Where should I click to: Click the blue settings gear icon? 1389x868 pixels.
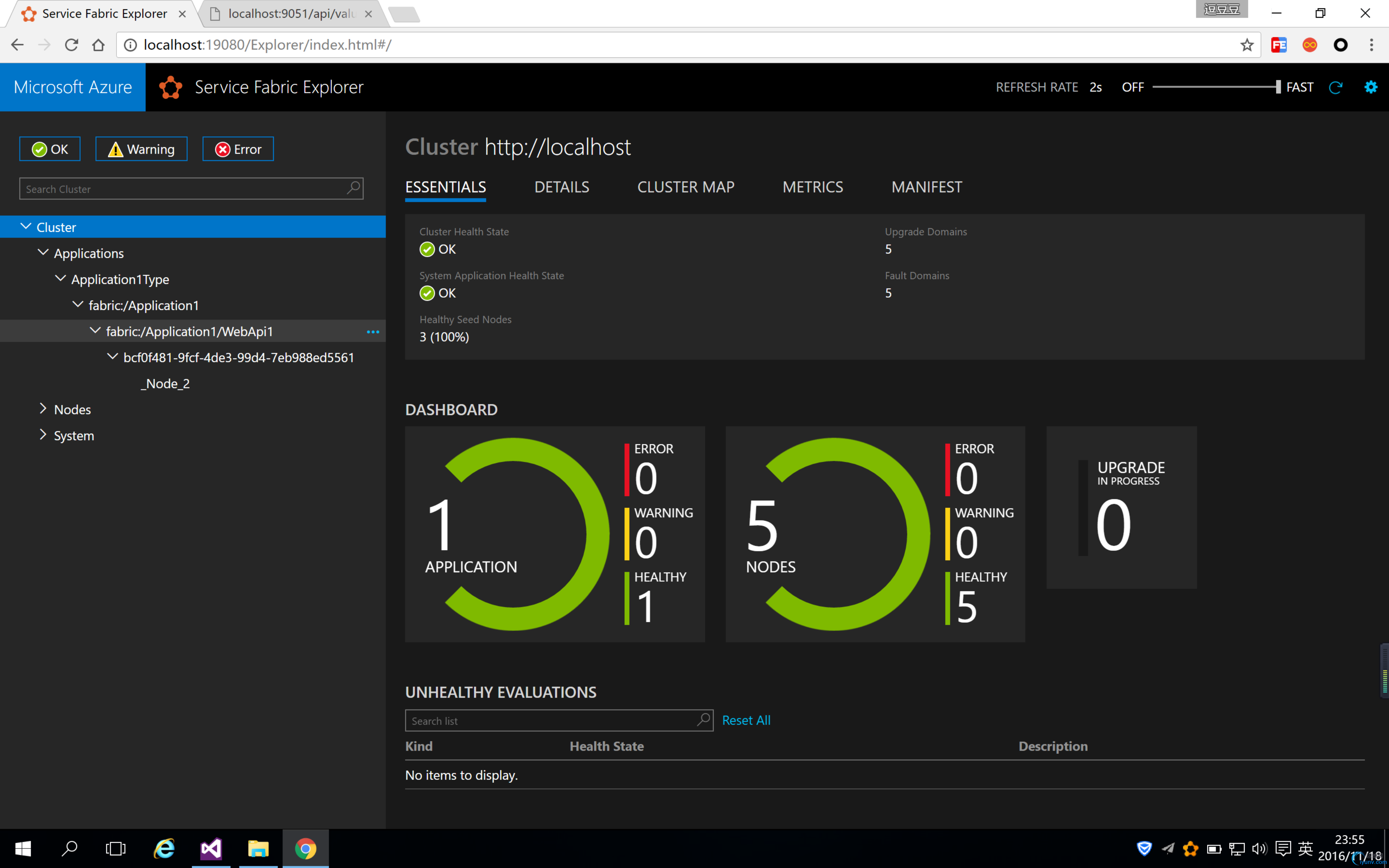coord(1371,87)
